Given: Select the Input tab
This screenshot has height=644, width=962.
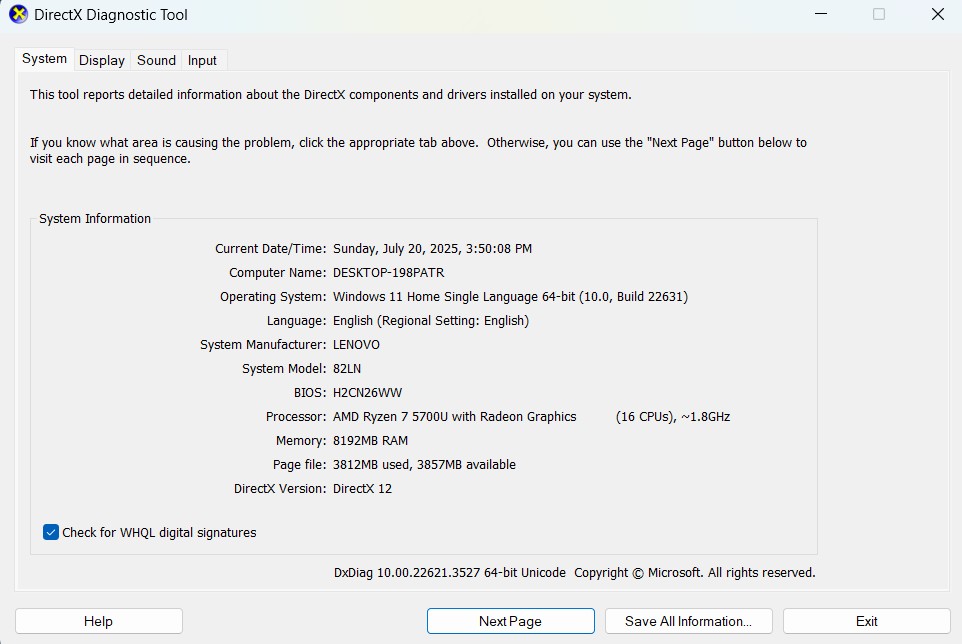Looking at the screenshot, I should [202, 60].
